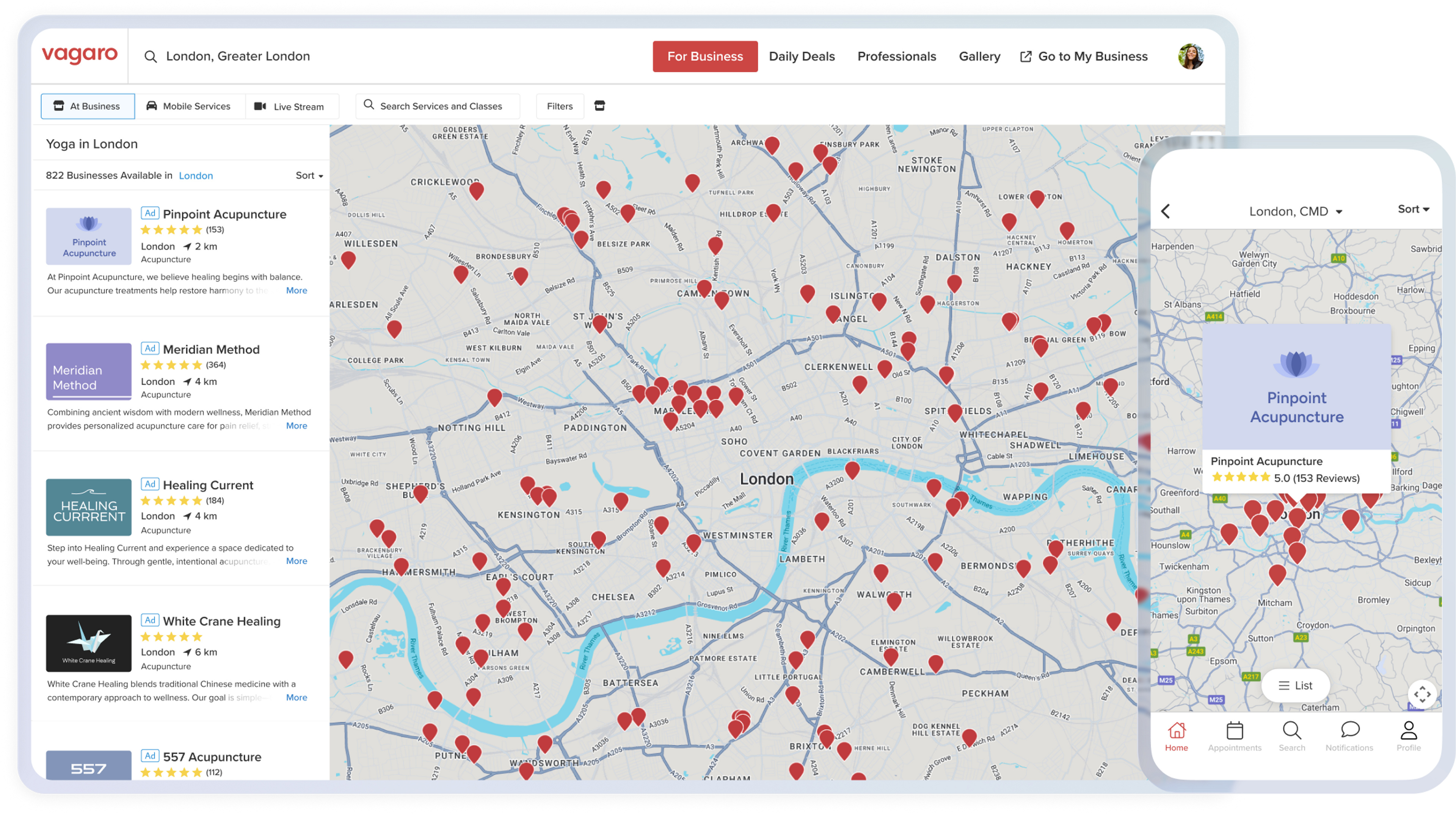Image resolution: width=1456 pixels, height=814 pixels.
Task: Open Daily Deals
Action: point(802,56)
